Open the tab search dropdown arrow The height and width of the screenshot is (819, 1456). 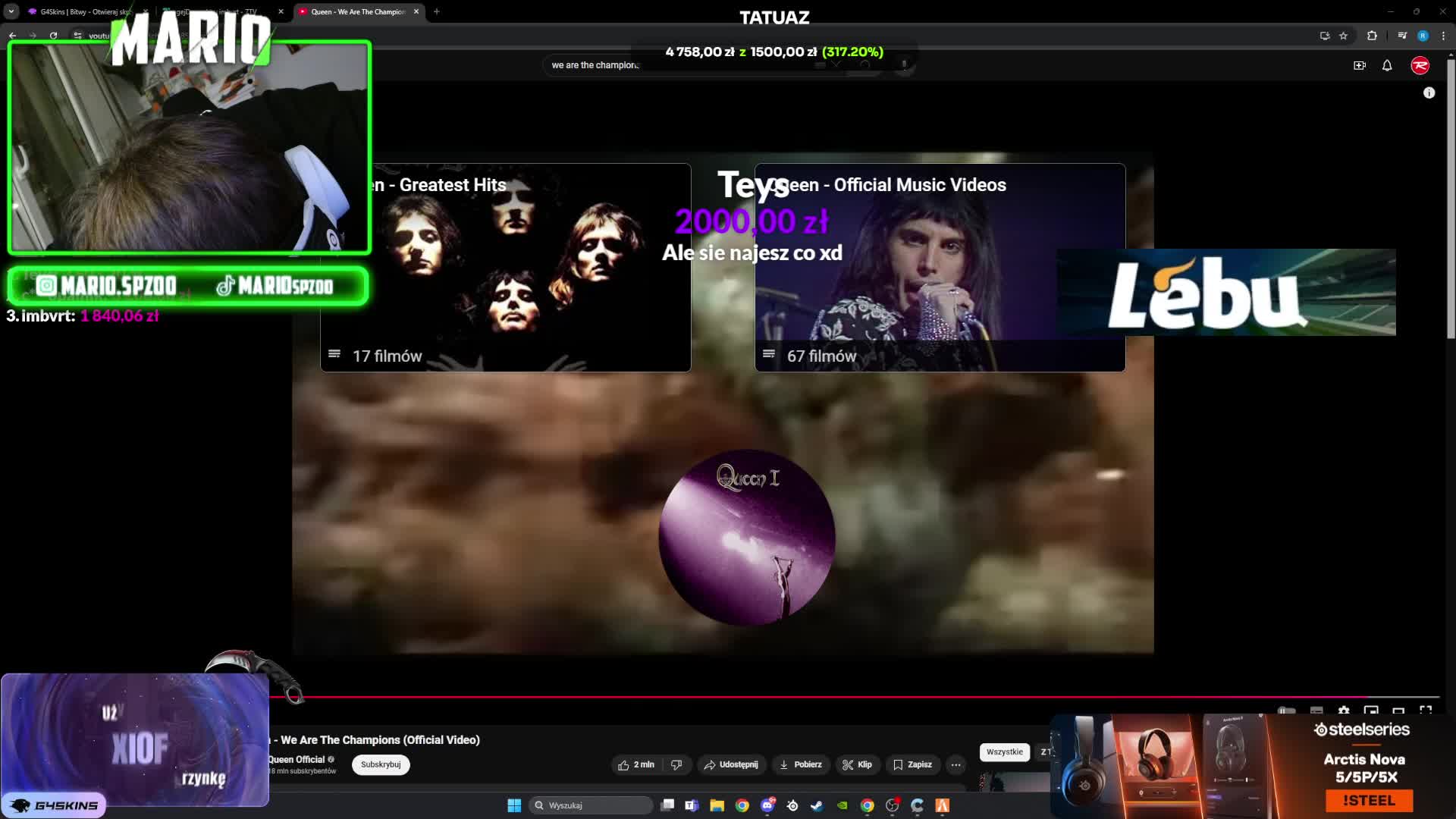(x=11, y=11)
